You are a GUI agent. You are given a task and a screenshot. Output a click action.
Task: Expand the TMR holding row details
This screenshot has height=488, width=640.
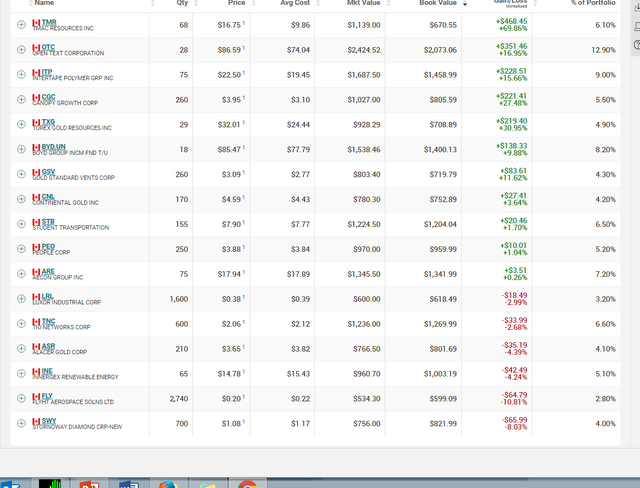[21, 25]
